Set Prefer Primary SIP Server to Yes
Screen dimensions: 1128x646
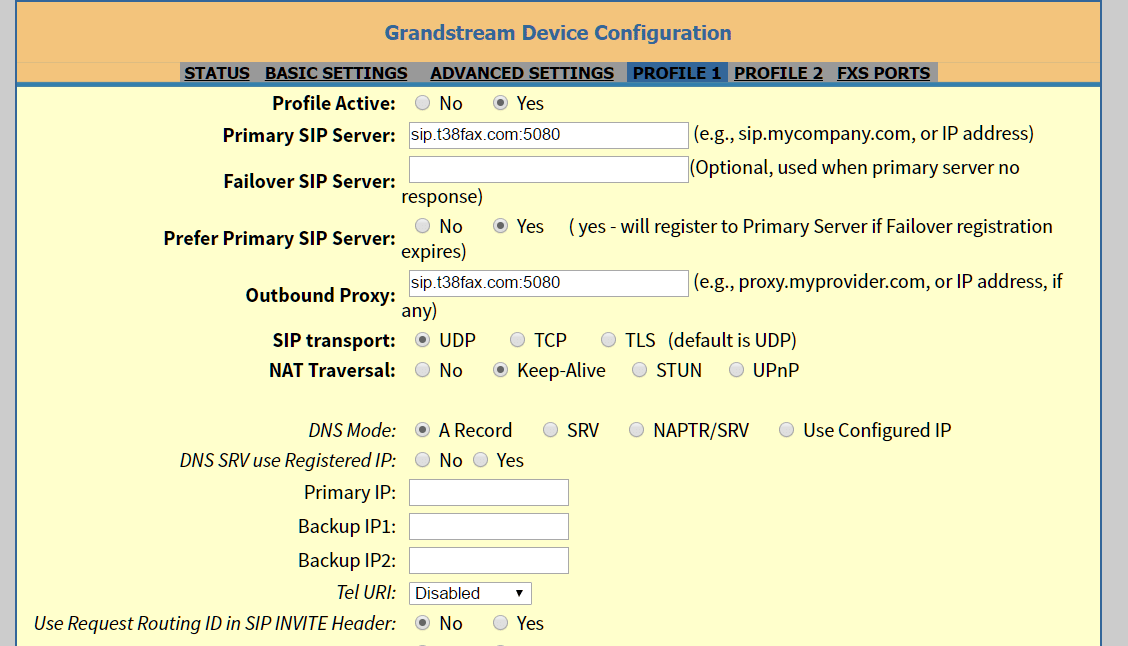pyautogui.click(x=500, y=226)
